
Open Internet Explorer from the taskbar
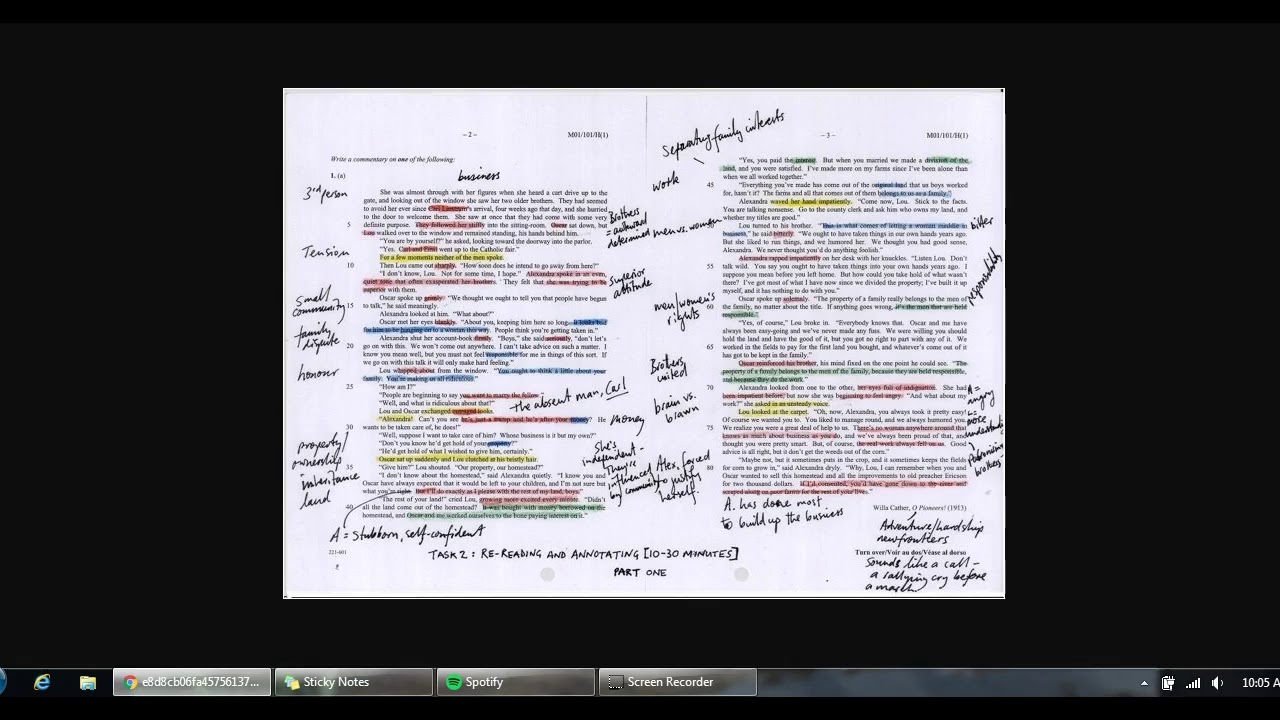tap(42, 682)
